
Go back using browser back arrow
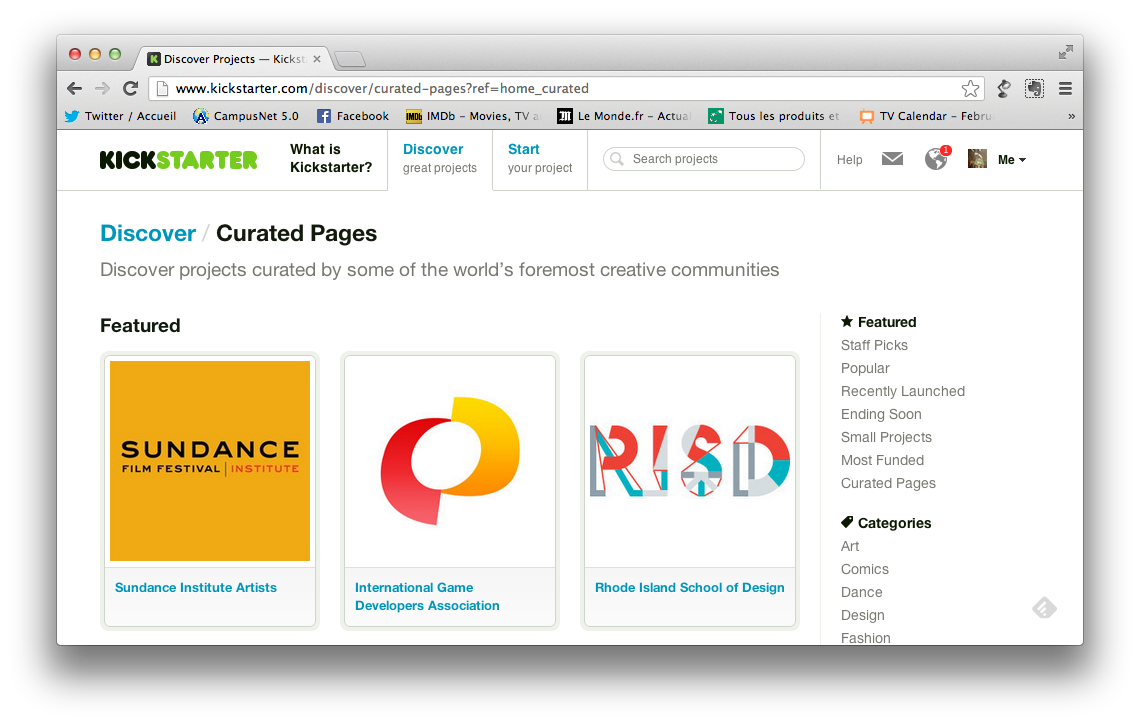click(74, 89)
